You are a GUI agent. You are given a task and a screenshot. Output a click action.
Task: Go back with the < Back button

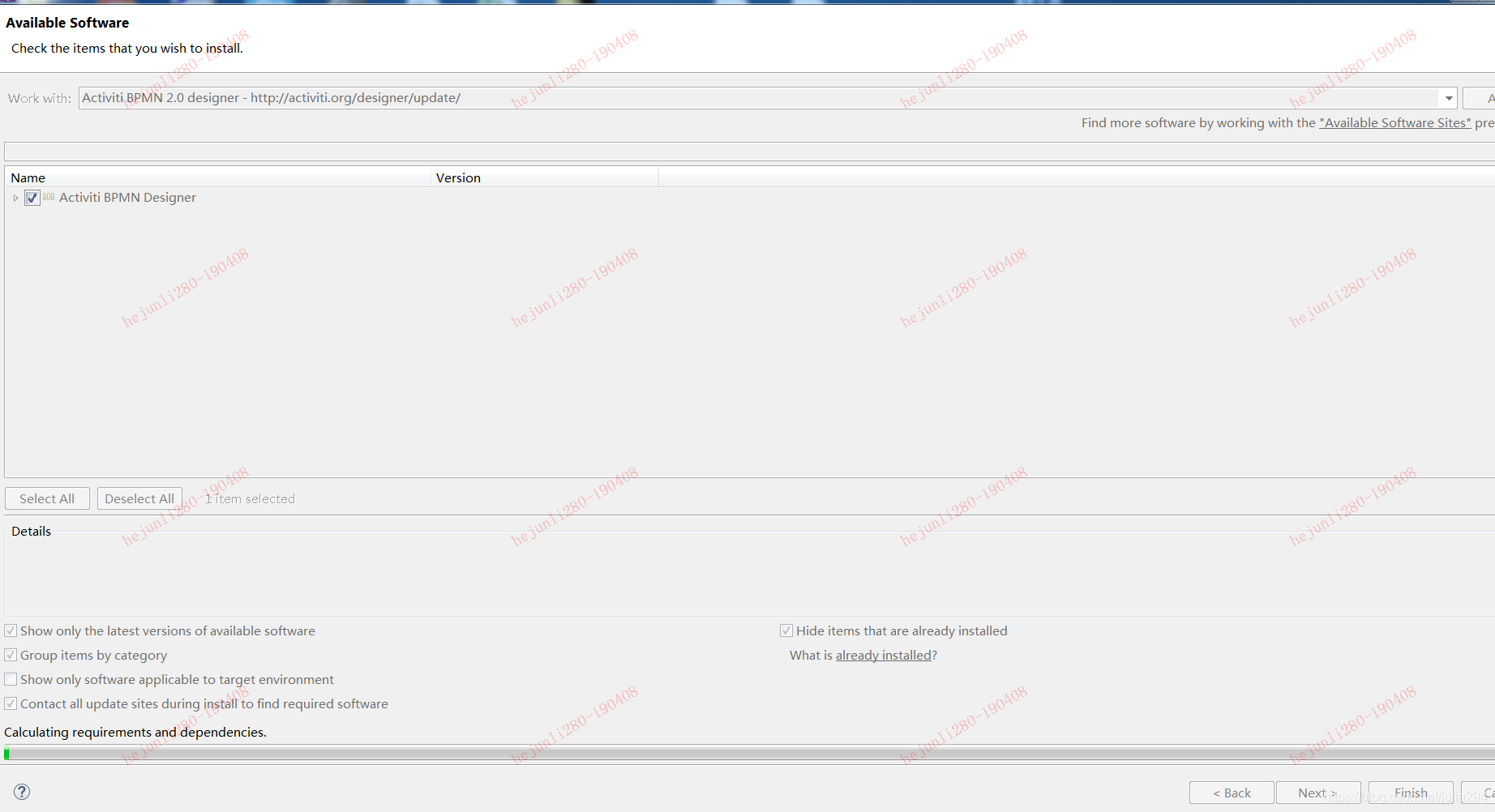1232,793
